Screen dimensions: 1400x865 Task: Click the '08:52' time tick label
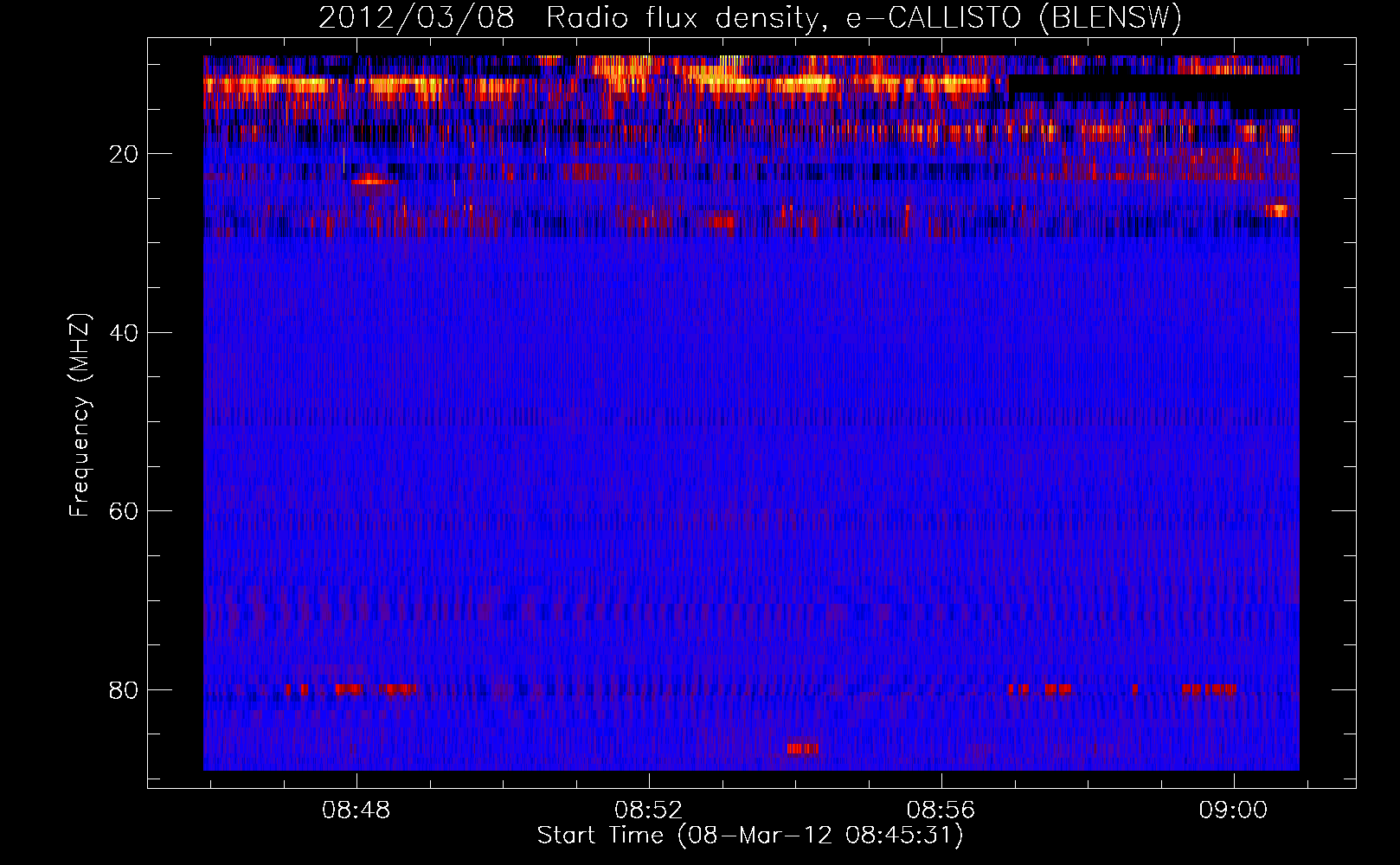[x=649, y=811]
